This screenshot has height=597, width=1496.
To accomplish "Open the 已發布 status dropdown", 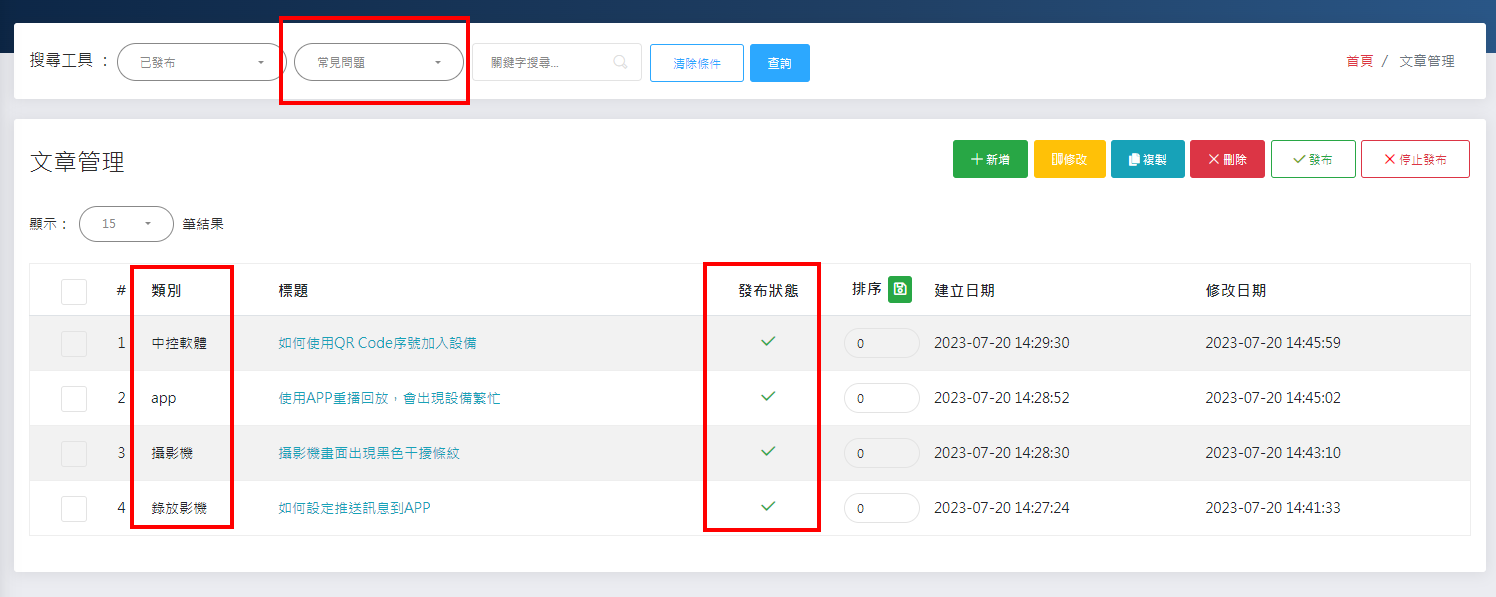I will coord(201,62).
